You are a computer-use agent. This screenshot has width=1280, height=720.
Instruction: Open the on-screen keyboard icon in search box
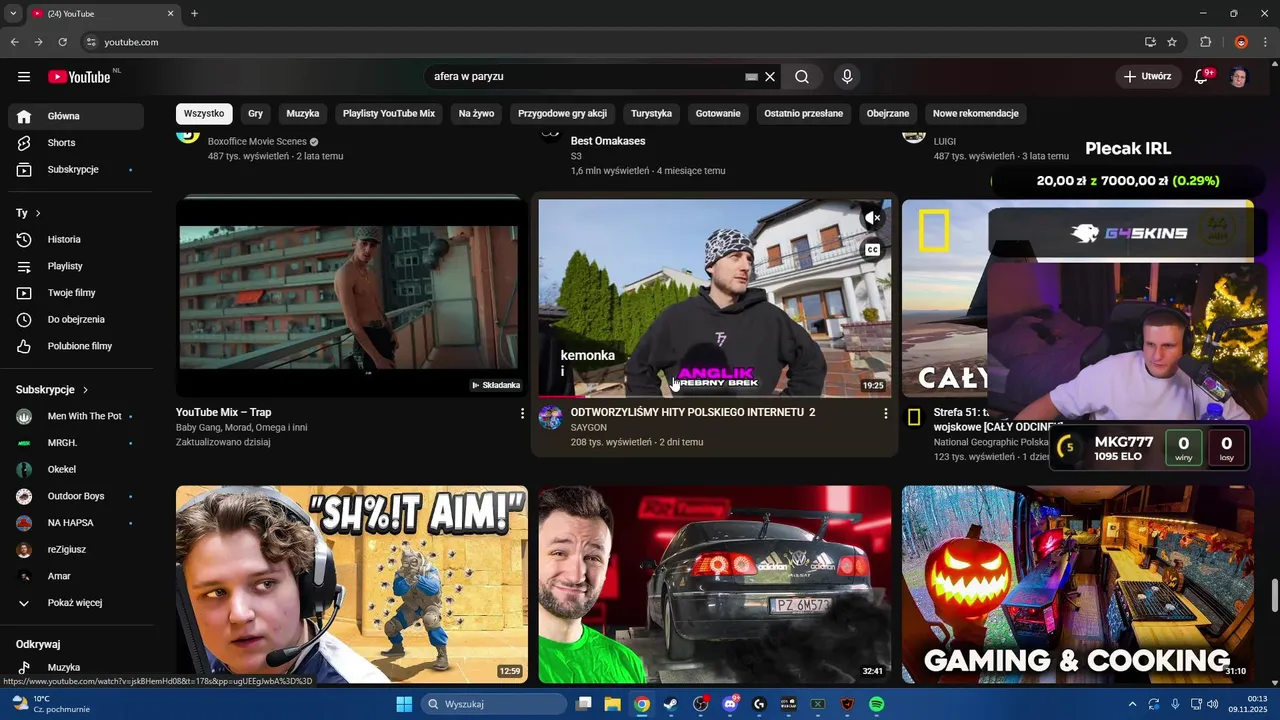pos(752,77)
